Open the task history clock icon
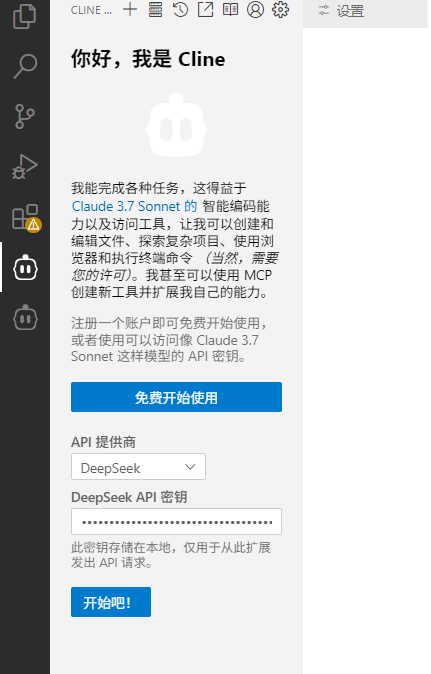The image size is (431, 674). tap(180, 9)
